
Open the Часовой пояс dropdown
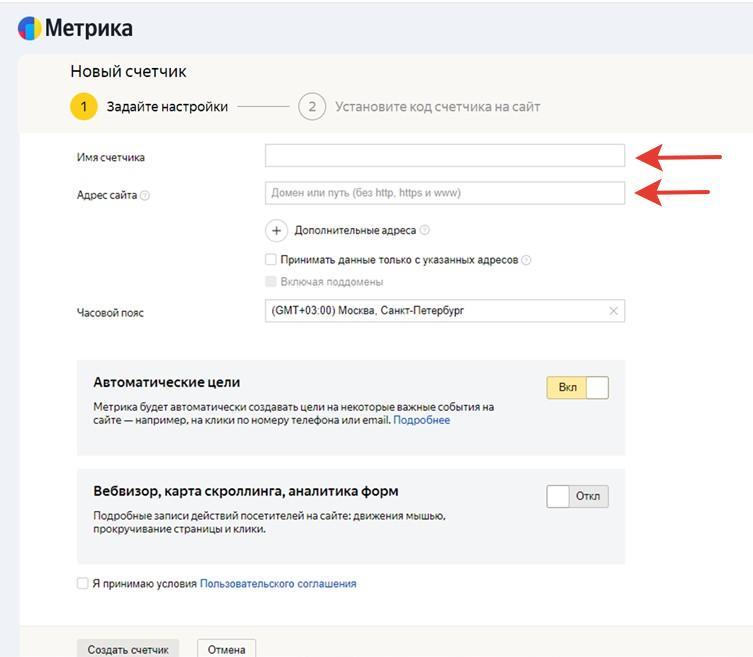click(x=435, y=311)
